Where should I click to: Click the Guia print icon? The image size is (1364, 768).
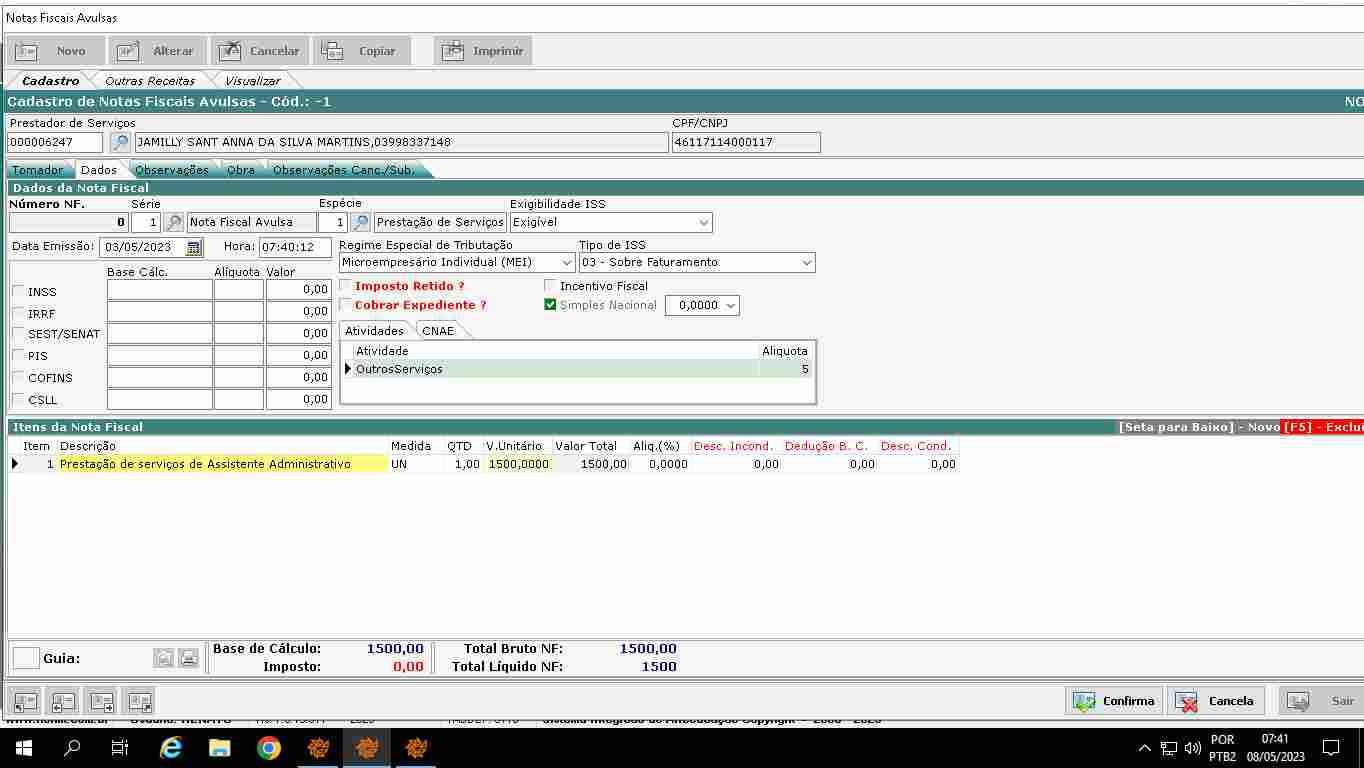click(x=189, y=658)
